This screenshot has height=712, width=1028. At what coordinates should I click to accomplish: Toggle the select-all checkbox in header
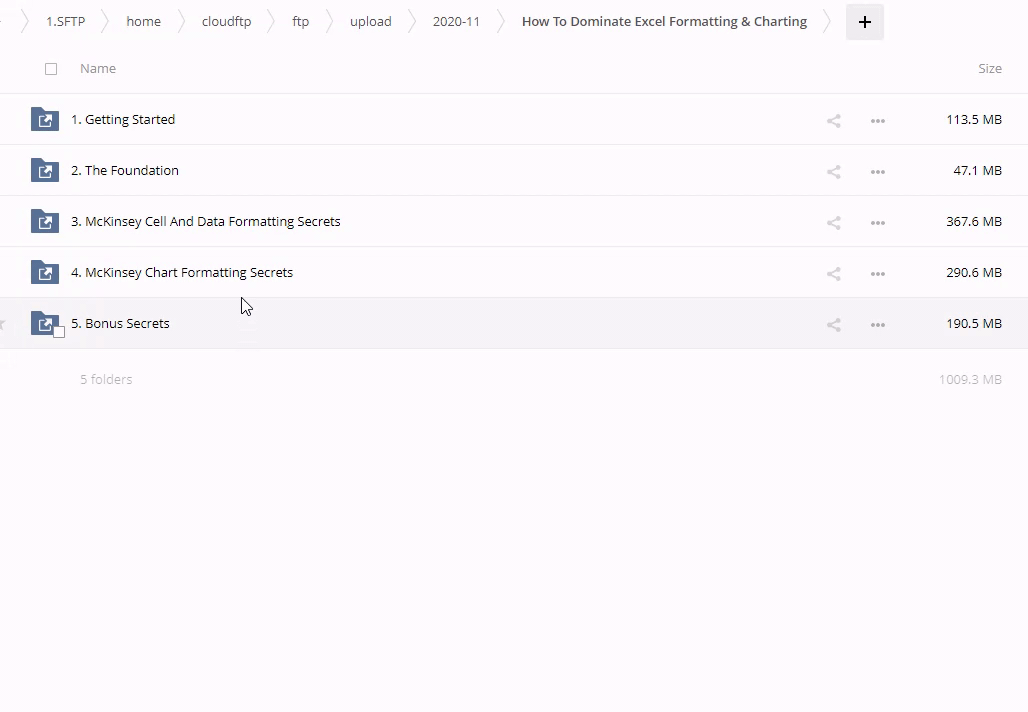click(x=51, y=69)
